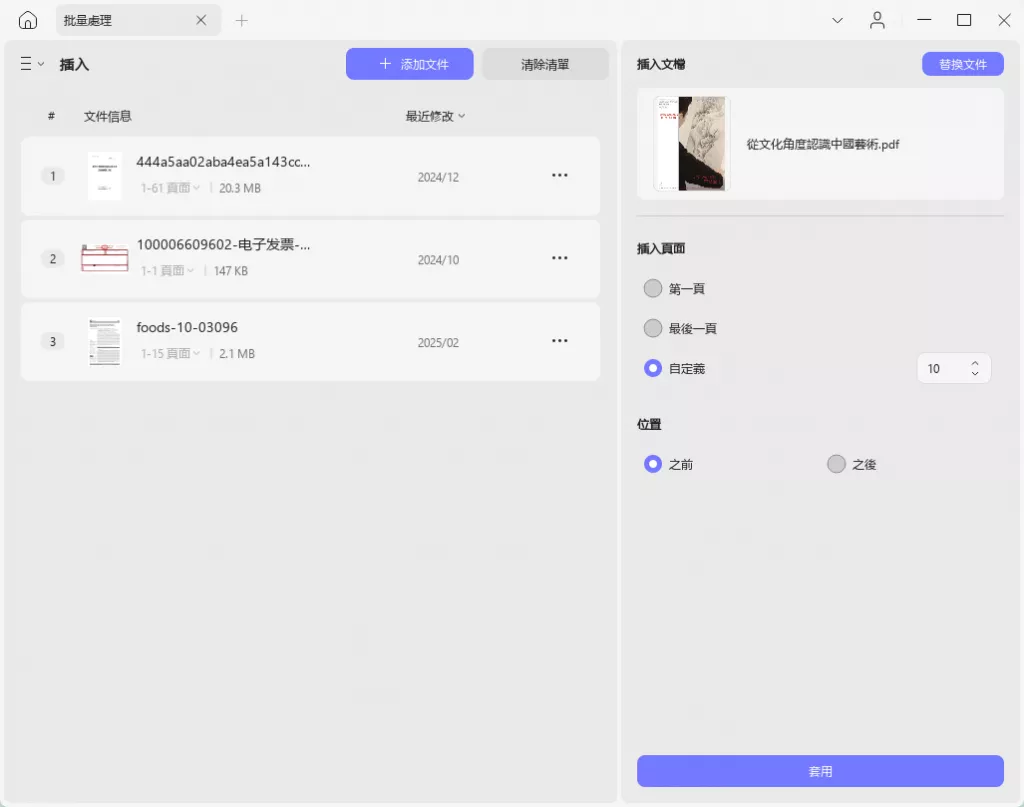The height and width of the screenshot is (807, 1024).
Task: Click the 147 KB file size
Action: coord(231,270)
